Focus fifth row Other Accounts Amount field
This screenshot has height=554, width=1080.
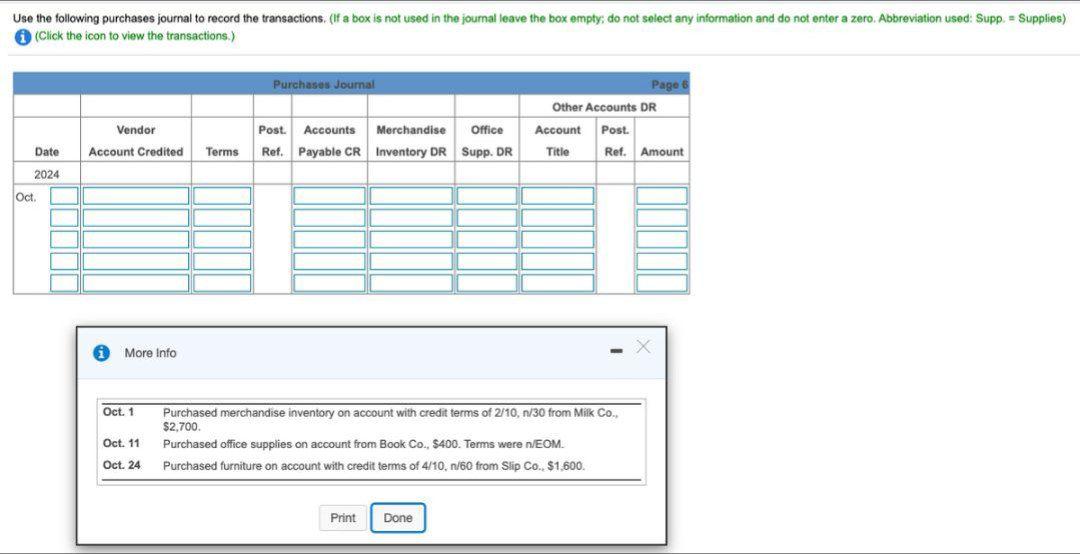click(x=661, y=283)
